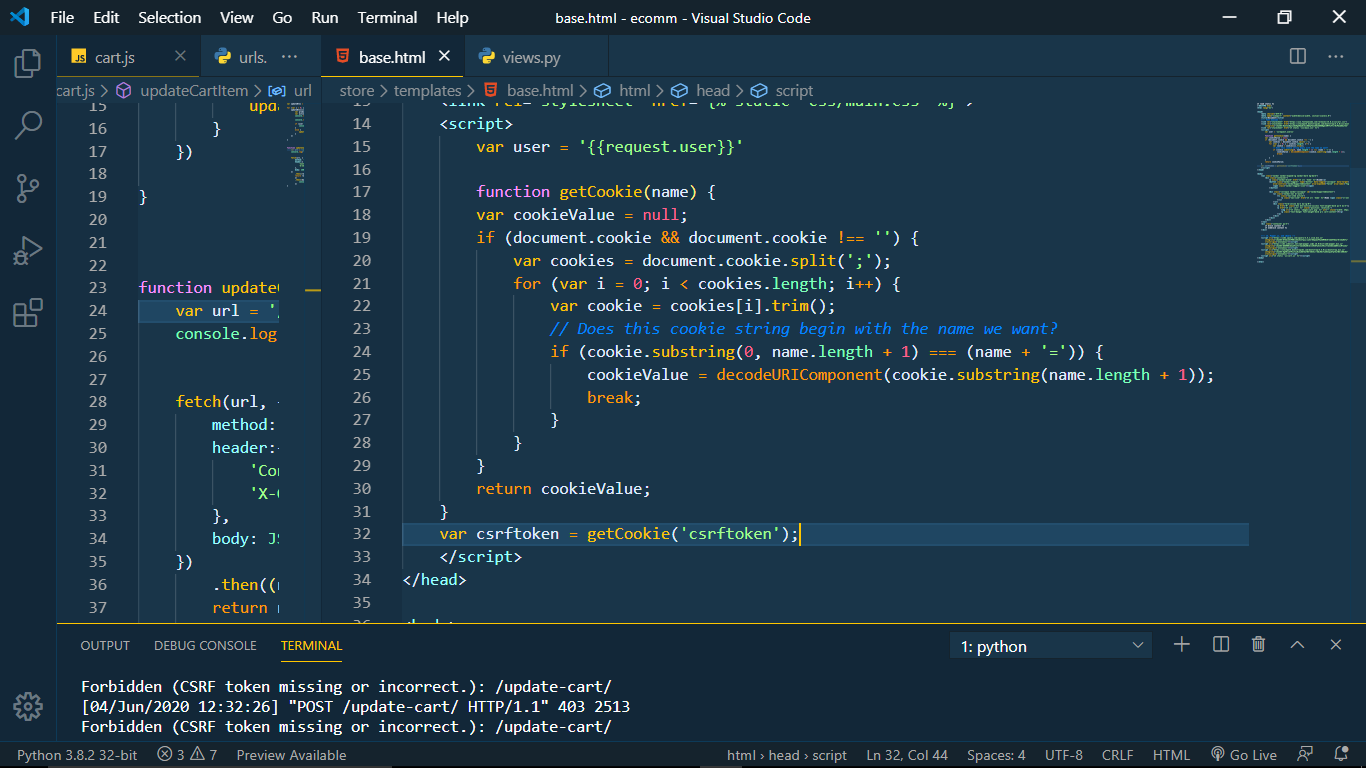Screen dimensions: 1366x768
Task: Open the Source Control view
Action: (28, 188)
